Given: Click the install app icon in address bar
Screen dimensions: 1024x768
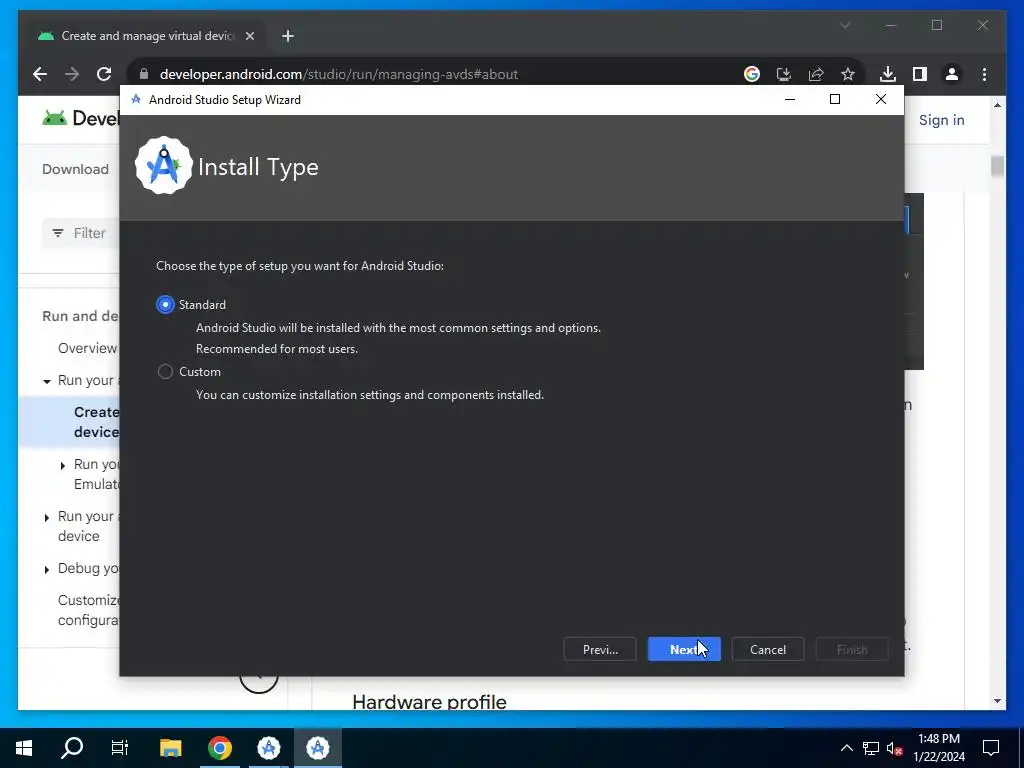Looking at the screenshot, I should click(784, 74).
